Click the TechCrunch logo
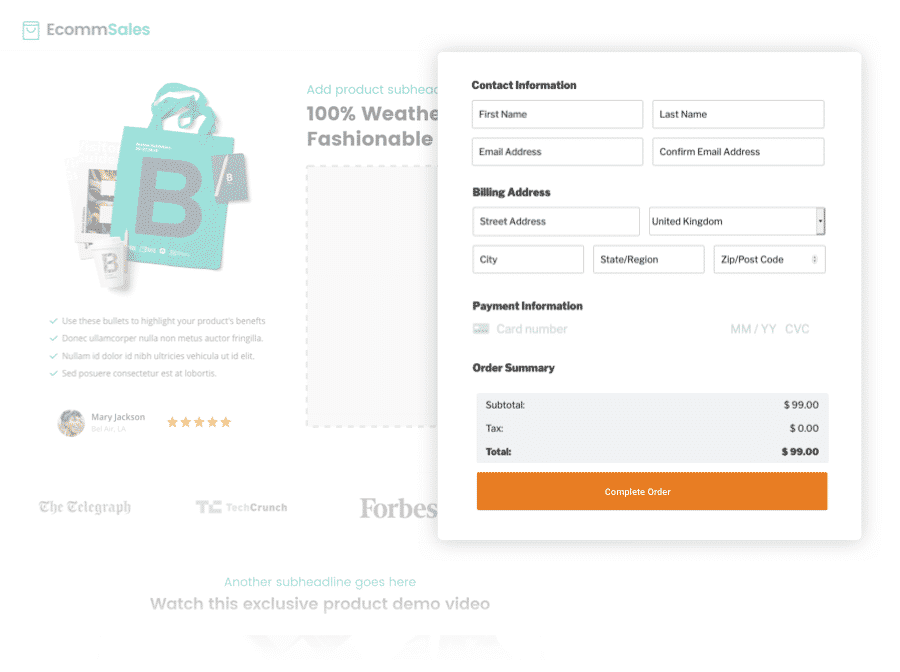Viewport: 900px width, 672px height. [241, 507]
